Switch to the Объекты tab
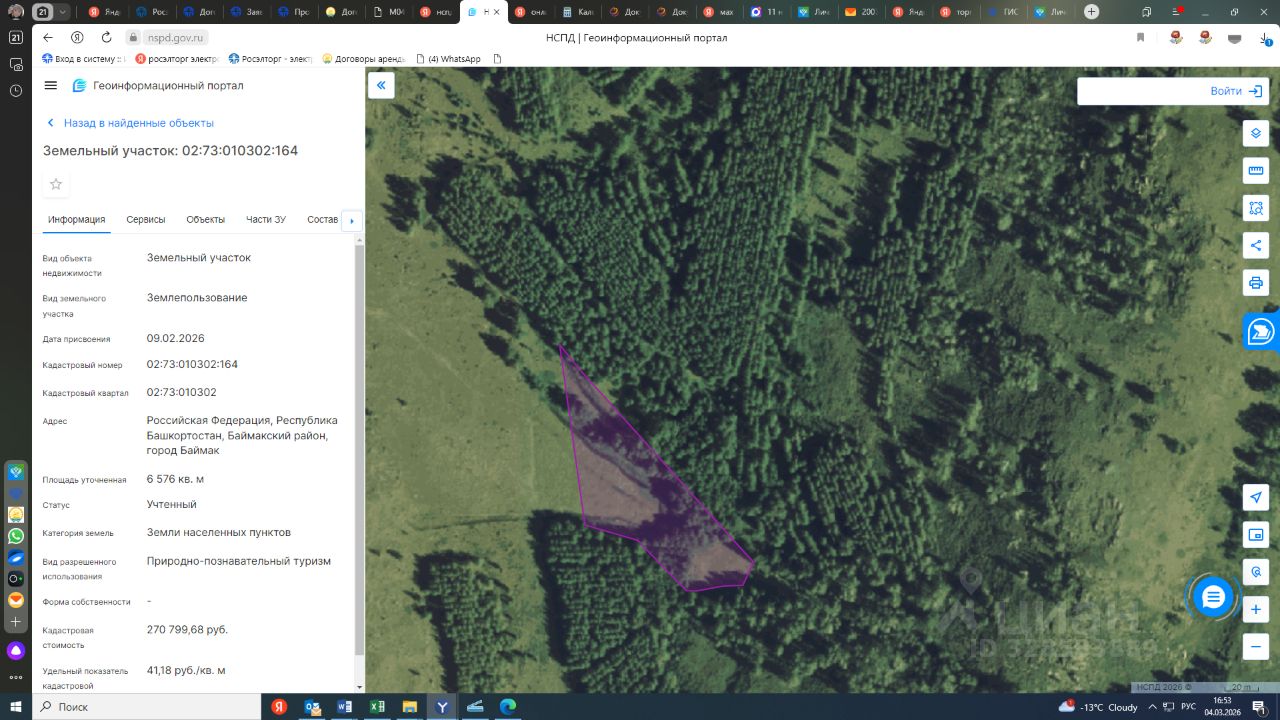The height and width of the screenshot is (720, 1280). [x=205, y=220]
